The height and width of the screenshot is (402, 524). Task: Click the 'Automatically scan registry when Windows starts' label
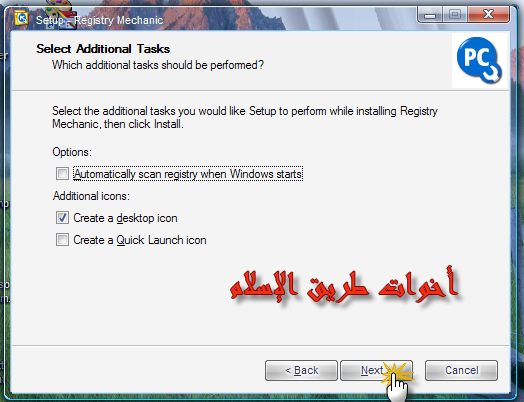pyautogui.click(x=188, y=174)
